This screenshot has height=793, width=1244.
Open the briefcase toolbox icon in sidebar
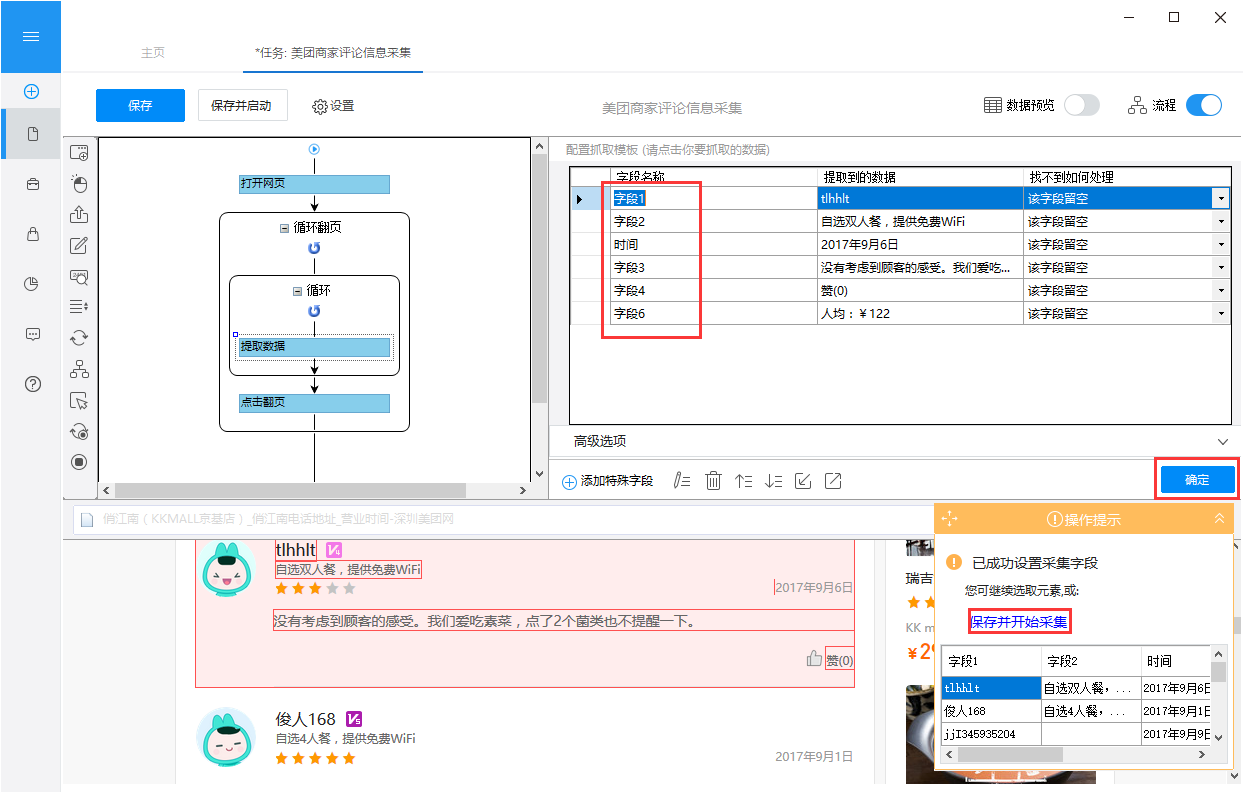click(33, 184)
